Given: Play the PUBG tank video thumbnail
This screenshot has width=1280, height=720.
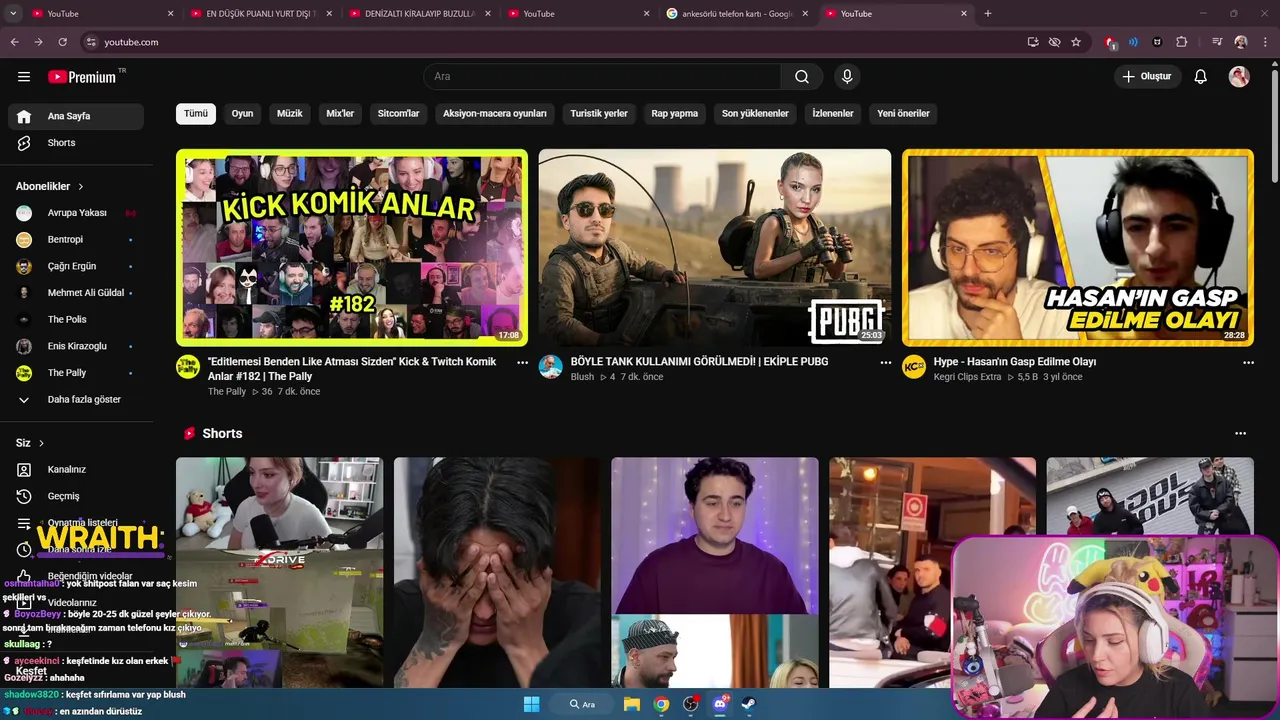Looking at the screenshot, I should [x=715, y=248].
